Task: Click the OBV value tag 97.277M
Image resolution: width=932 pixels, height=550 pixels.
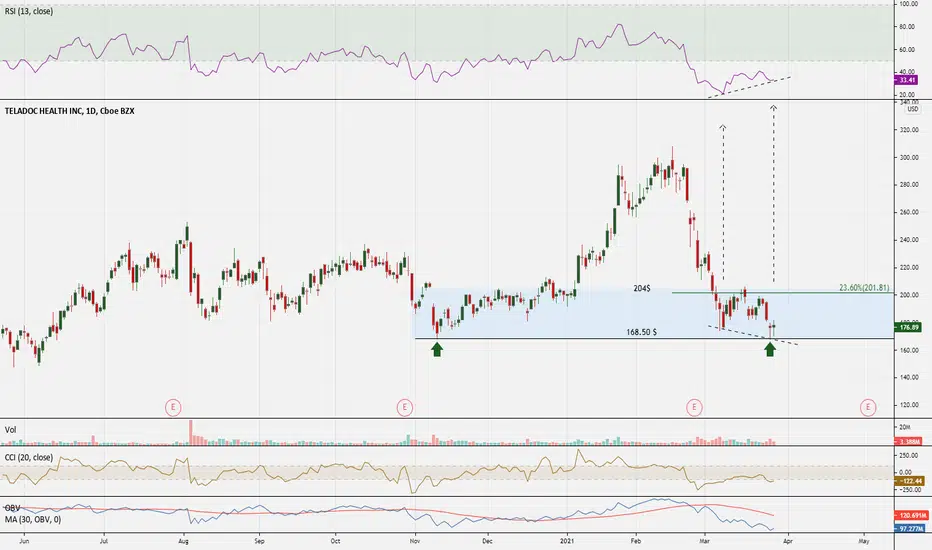Action: click(909, 528)
